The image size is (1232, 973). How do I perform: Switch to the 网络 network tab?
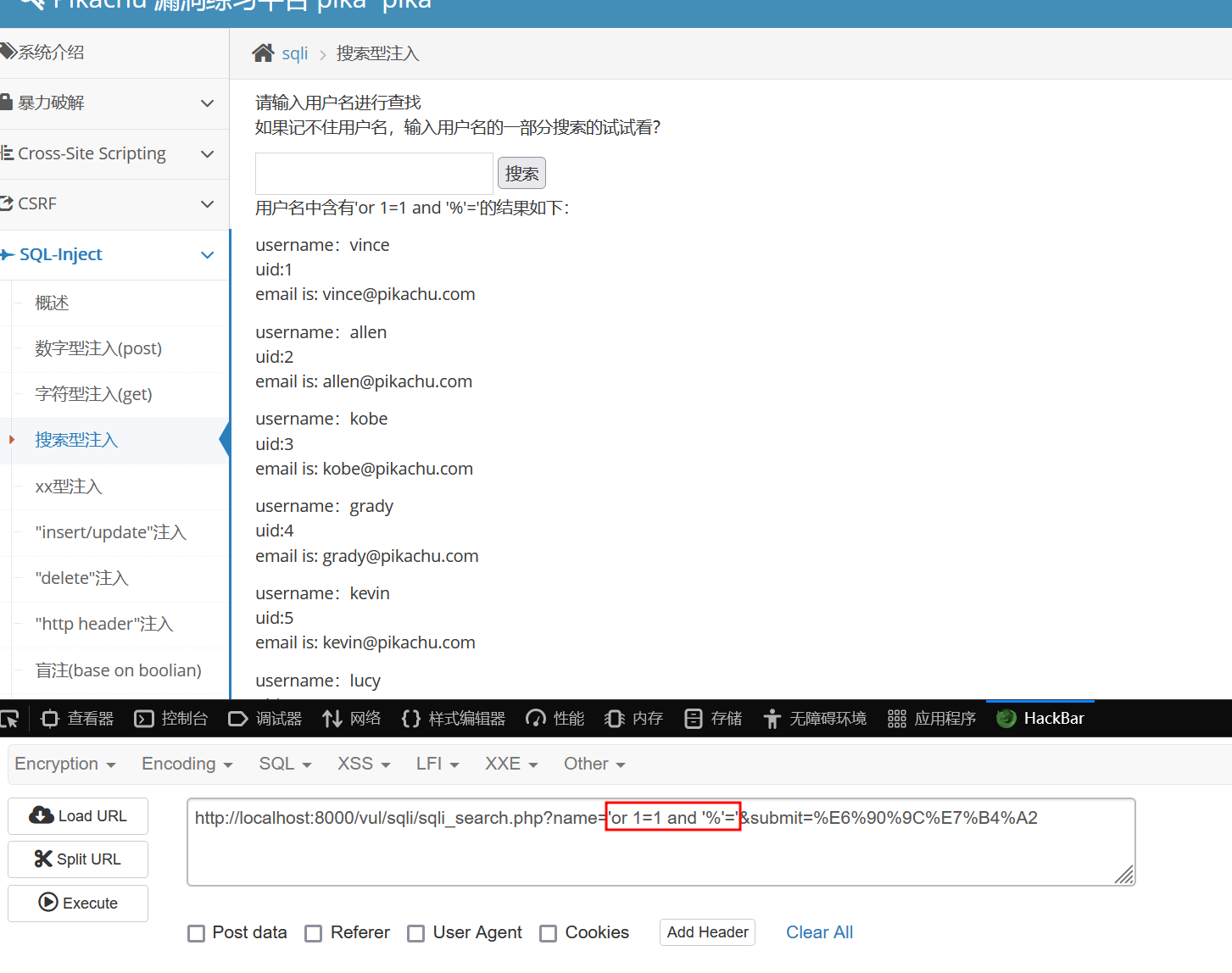352,719
